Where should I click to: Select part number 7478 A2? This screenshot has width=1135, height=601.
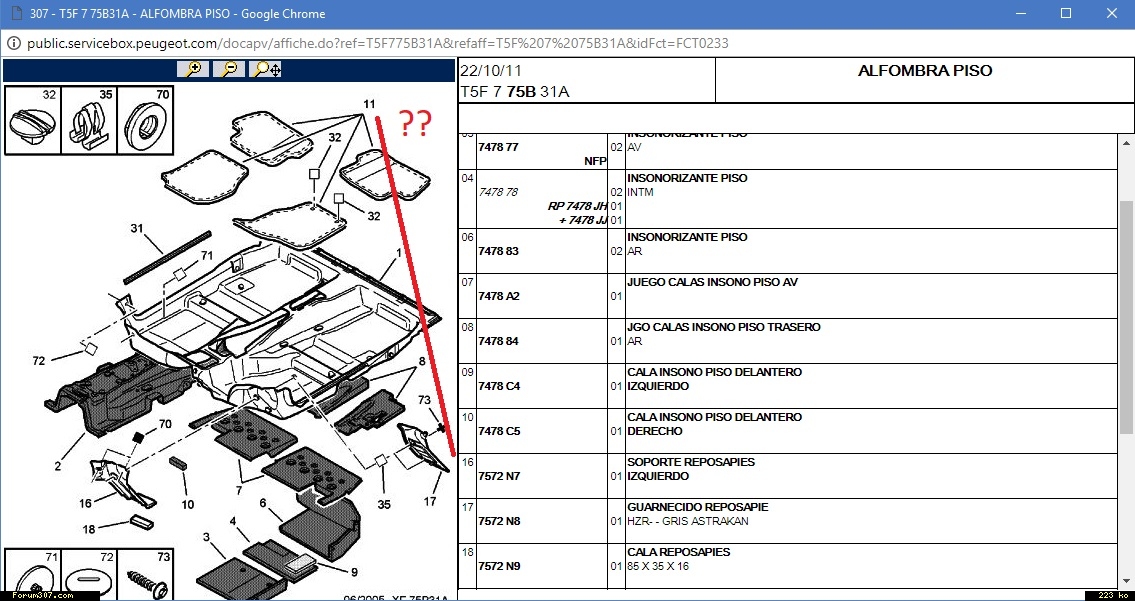click(499, 296)
